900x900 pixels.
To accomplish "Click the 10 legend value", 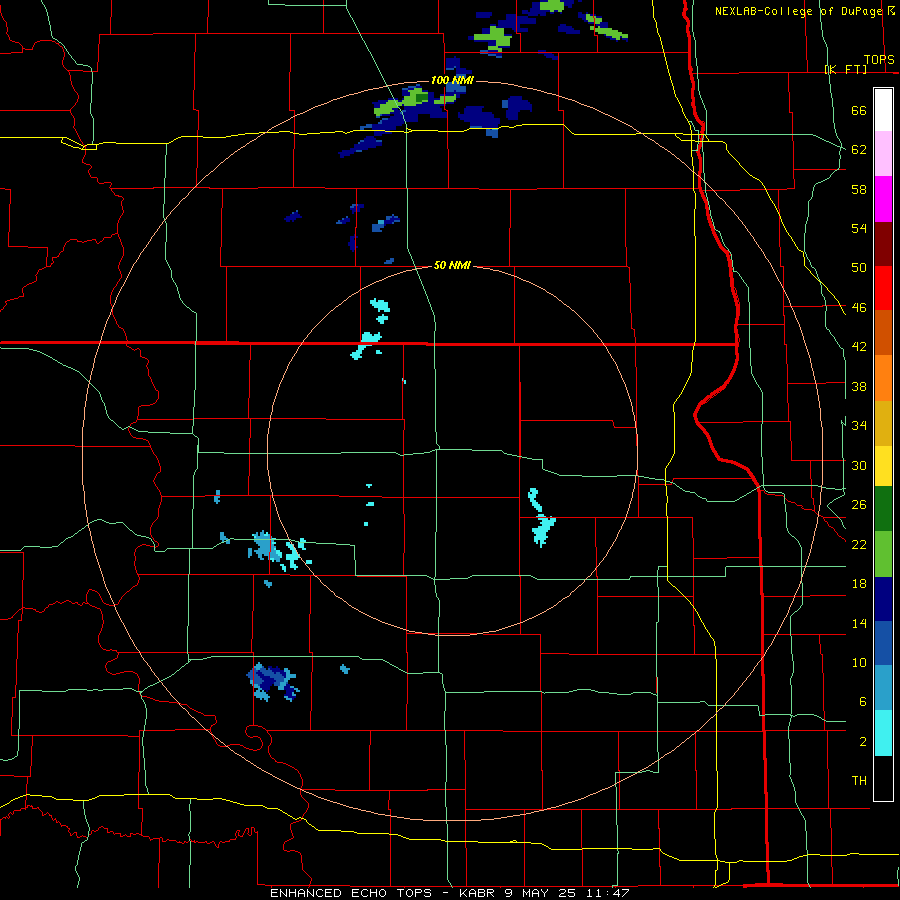I will pyautogui.click(x=859, y=662).
